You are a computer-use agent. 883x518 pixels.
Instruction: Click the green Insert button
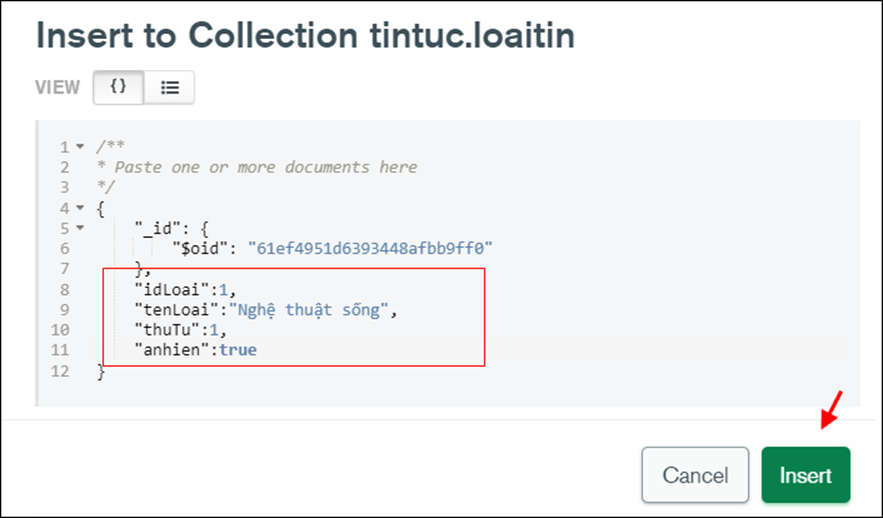[x=805, y=475]
